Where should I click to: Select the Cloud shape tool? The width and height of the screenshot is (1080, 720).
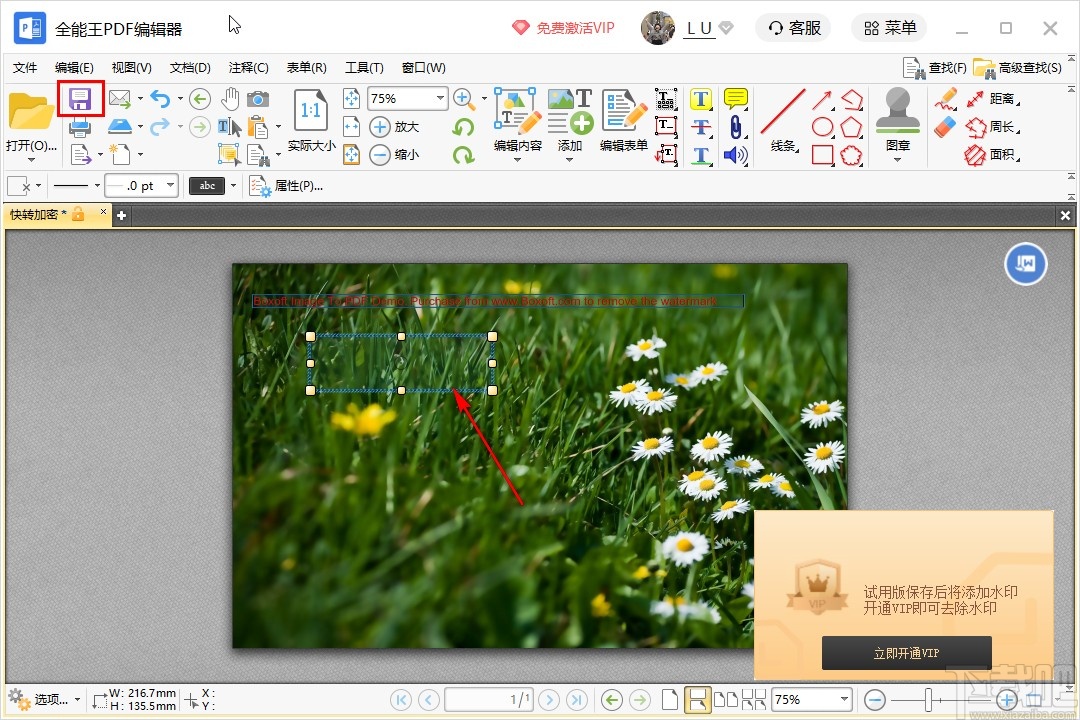851,155
